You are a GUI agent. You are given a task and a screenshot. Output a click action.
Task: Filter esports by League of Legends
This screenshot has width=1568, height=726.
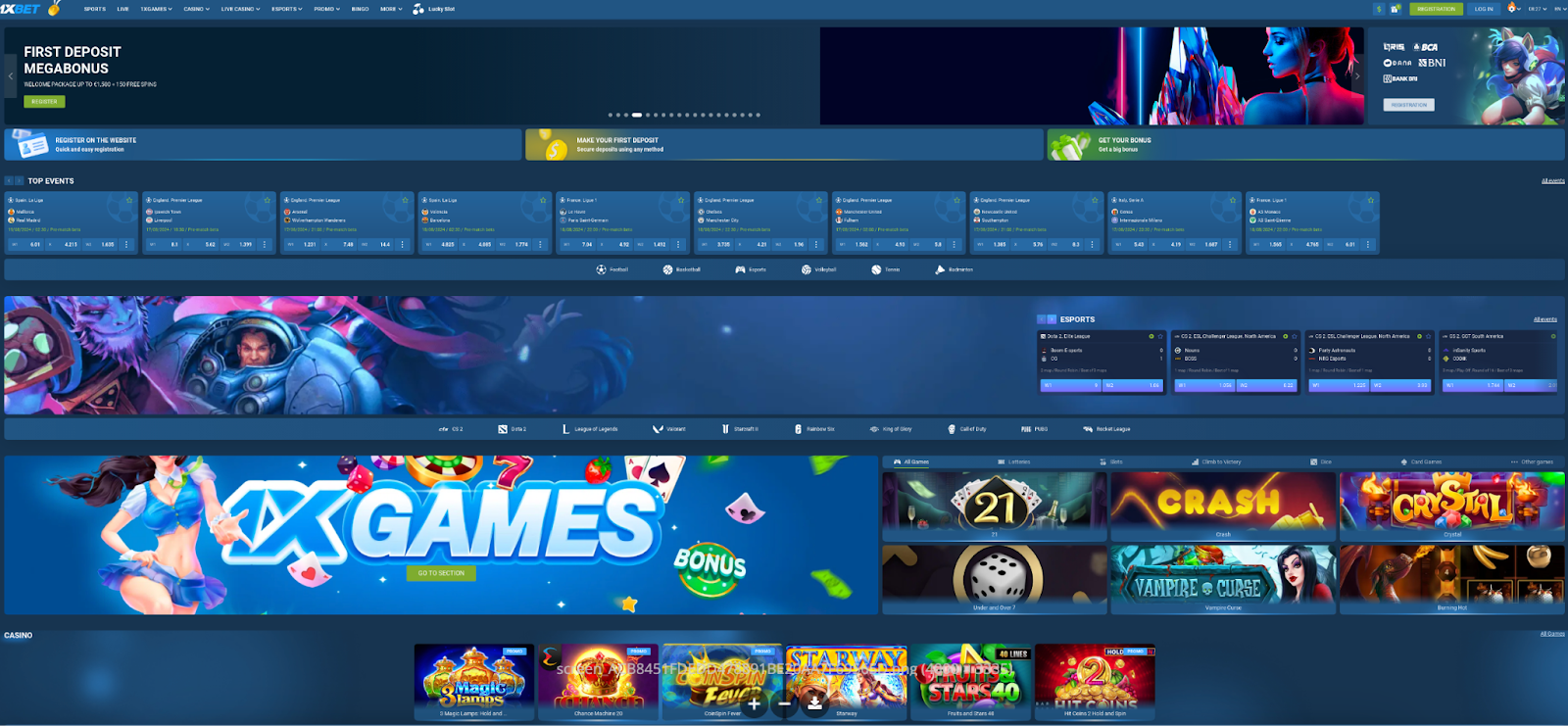click(x=589, y=429)
